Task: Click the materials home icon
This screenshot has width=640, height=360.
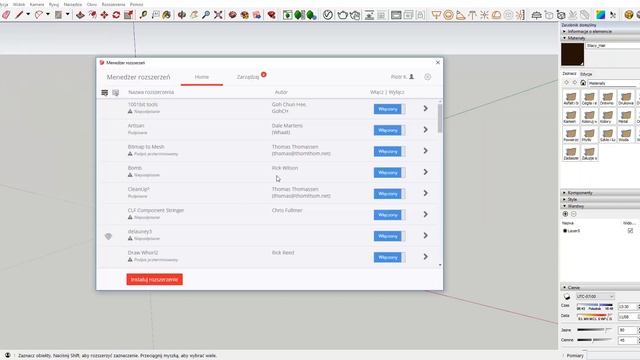Action: click(x=583, y=83)
